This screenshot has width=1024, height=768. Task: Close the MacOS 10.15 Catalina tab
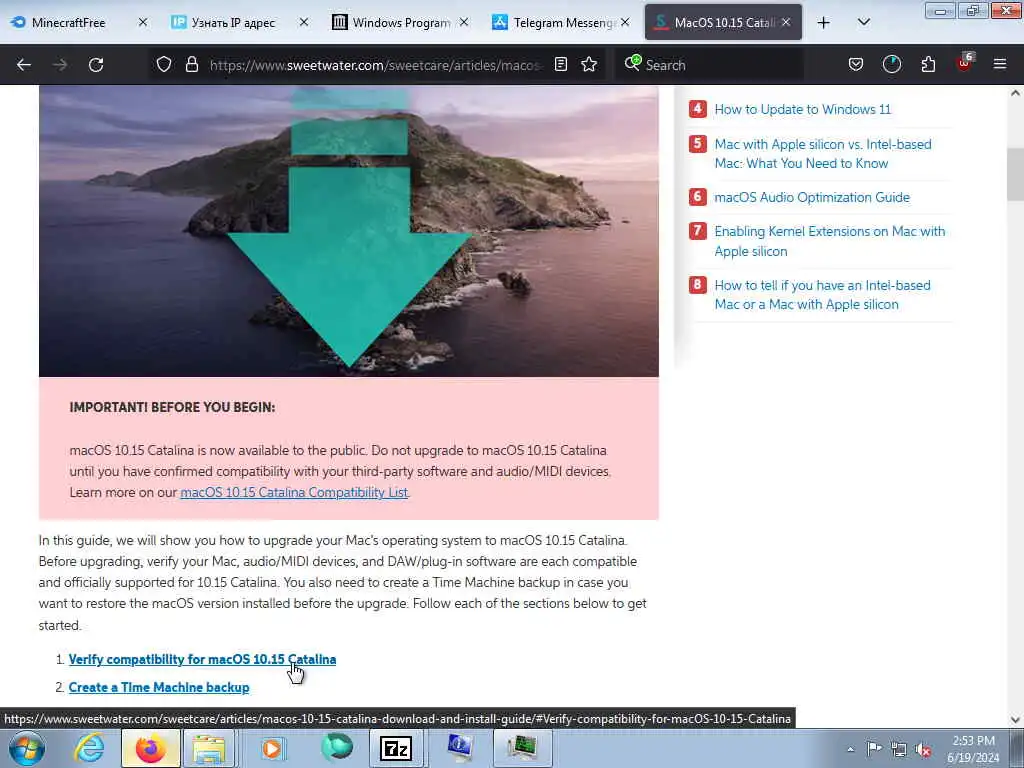(x=786, y=22)
